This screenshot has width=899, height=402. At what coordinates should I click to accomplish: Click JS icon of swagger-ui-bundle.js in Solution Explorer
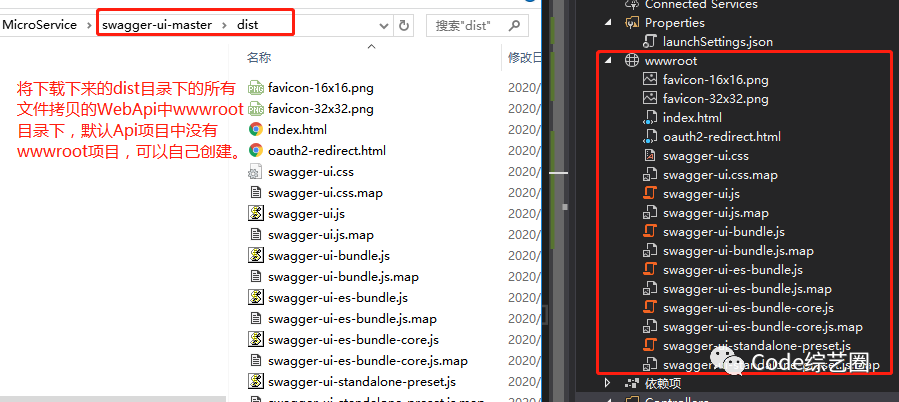coord(650,232)
